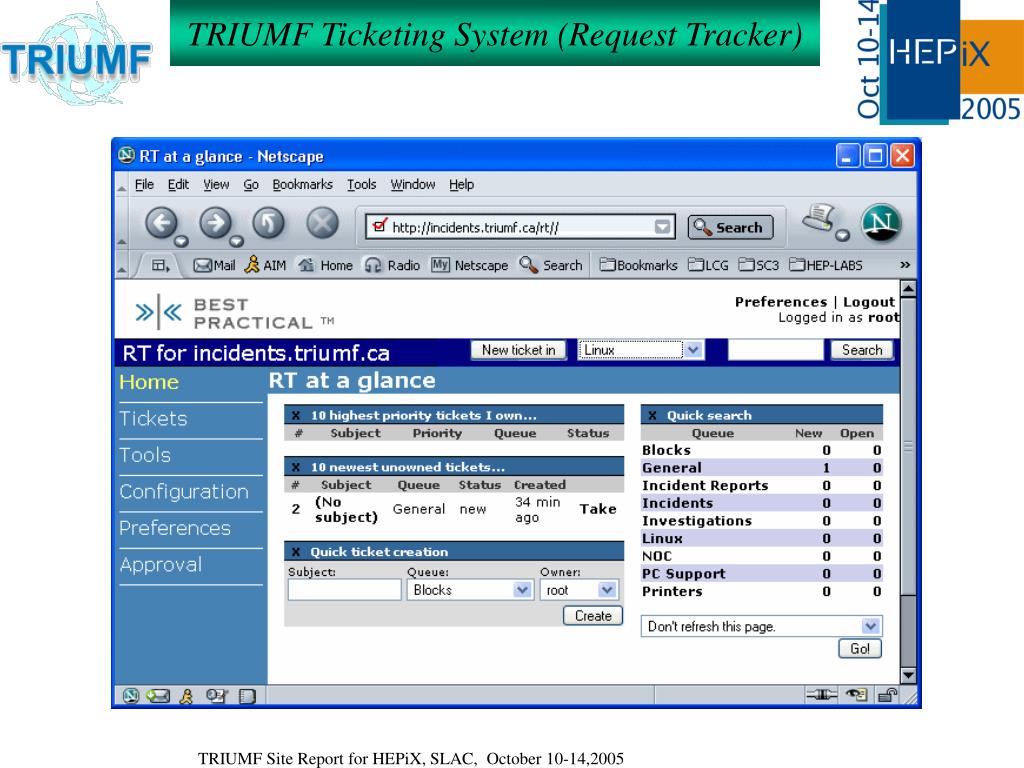This screenshot has width=1024, height=768.
Task: Close the Quick search panel
Action: (652, 415)
